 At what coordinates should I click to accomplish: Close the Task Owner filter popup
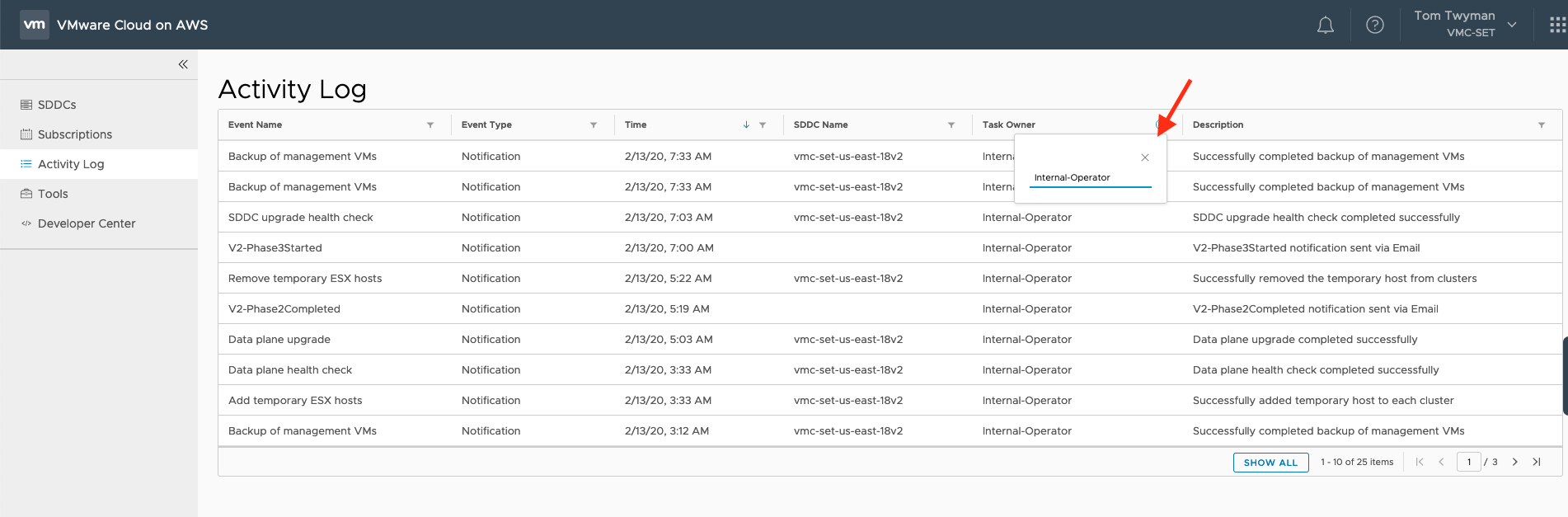pos(1144,157)
